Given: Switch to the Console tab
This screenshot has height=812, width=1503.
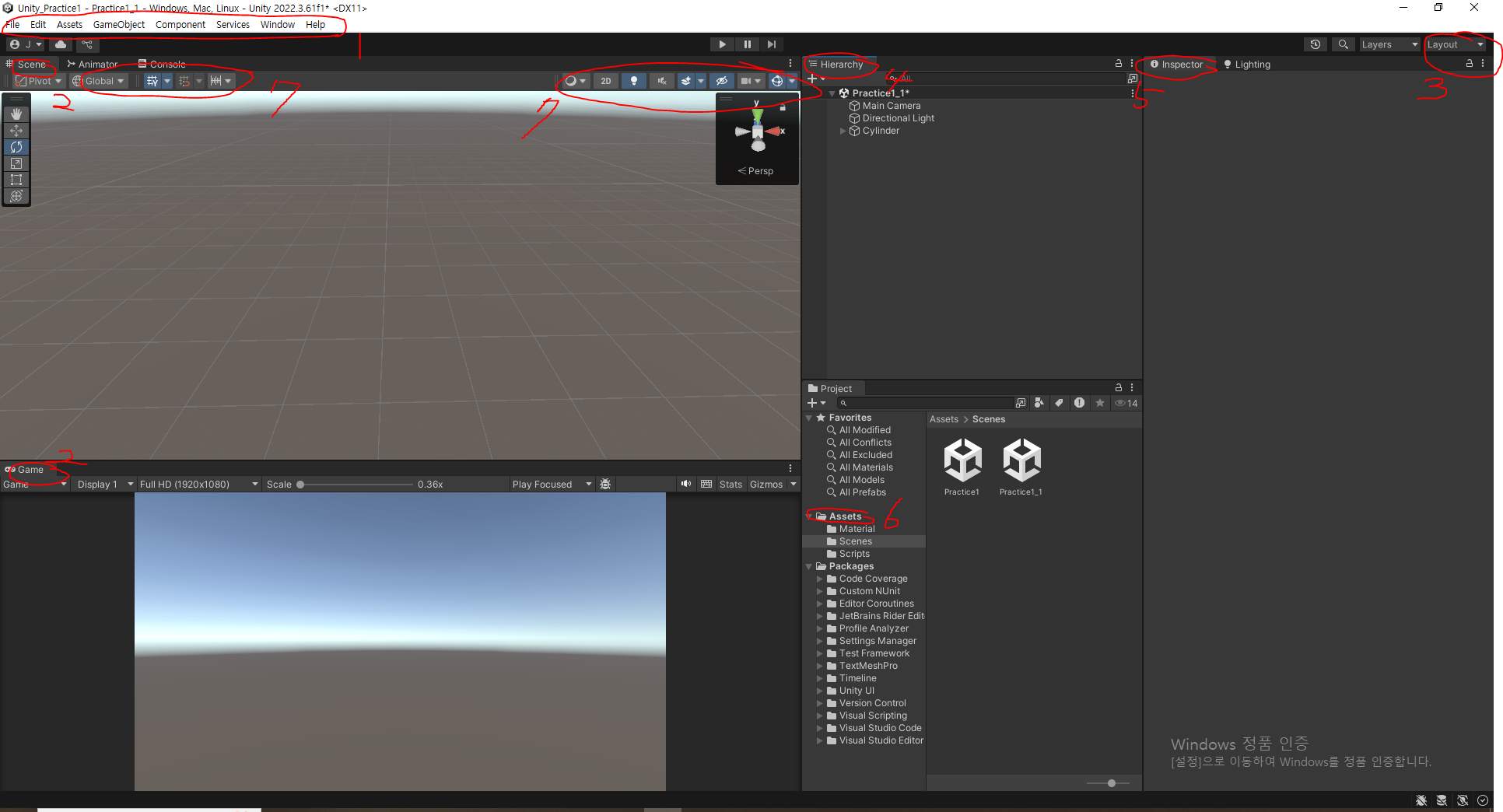Looking at the screenshot, I should pos(162,65).
